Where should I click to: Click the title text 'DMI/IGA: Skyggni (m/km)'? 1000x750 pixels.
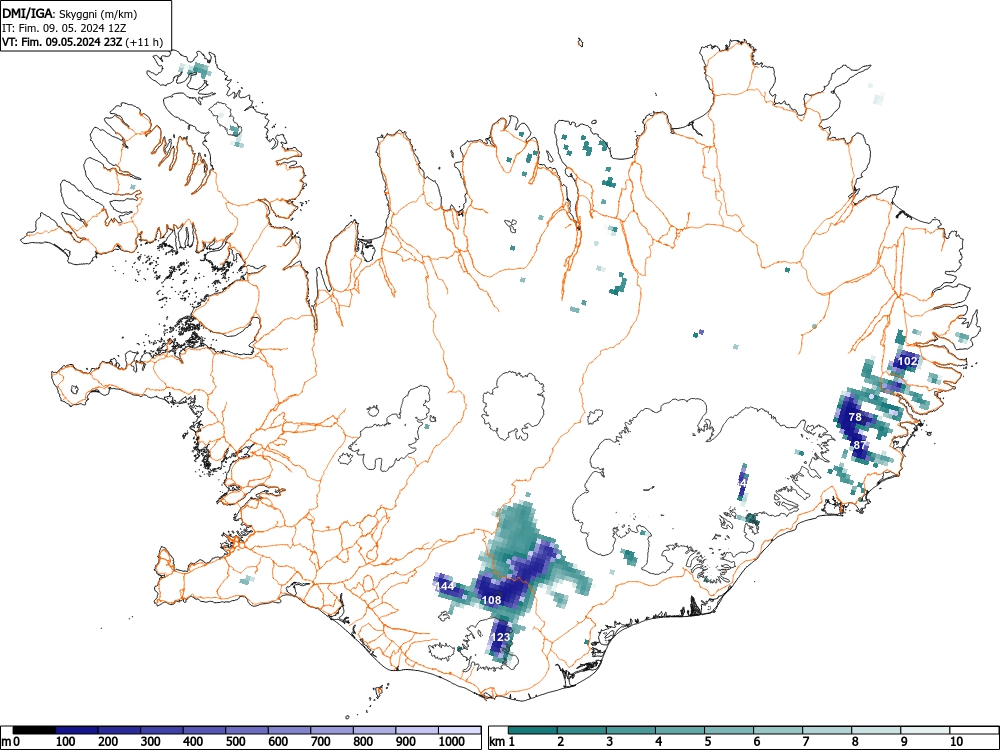[x=70, y=13]
